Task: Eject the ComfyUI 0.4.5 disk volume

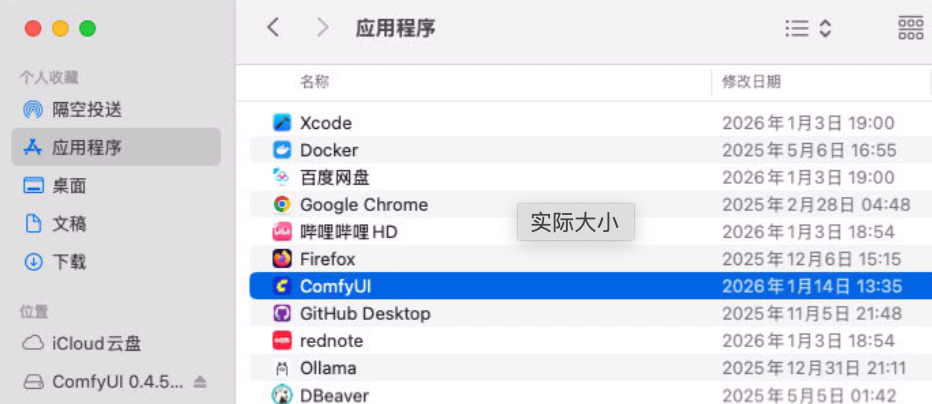Action: point(200,382)
